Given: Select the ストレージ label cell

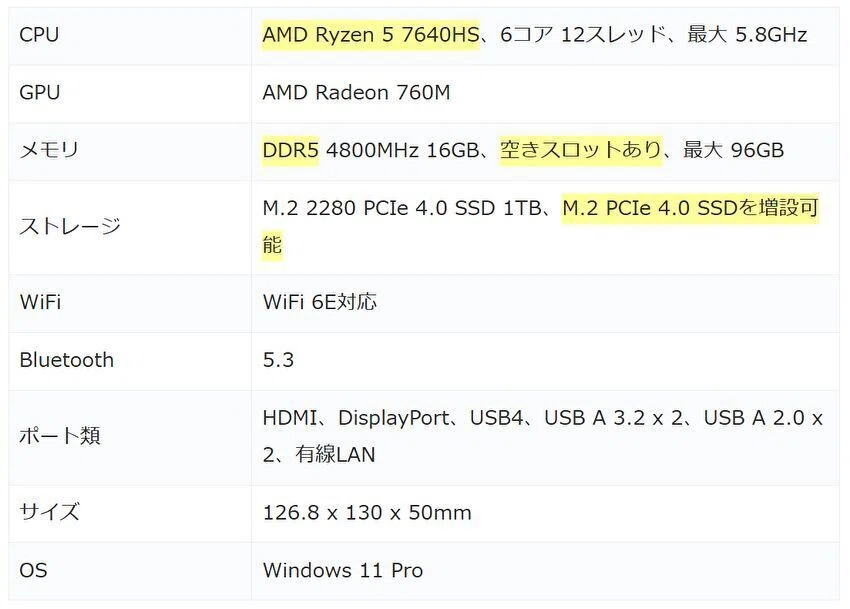Looking at the screenshot, I should point(130,227).
